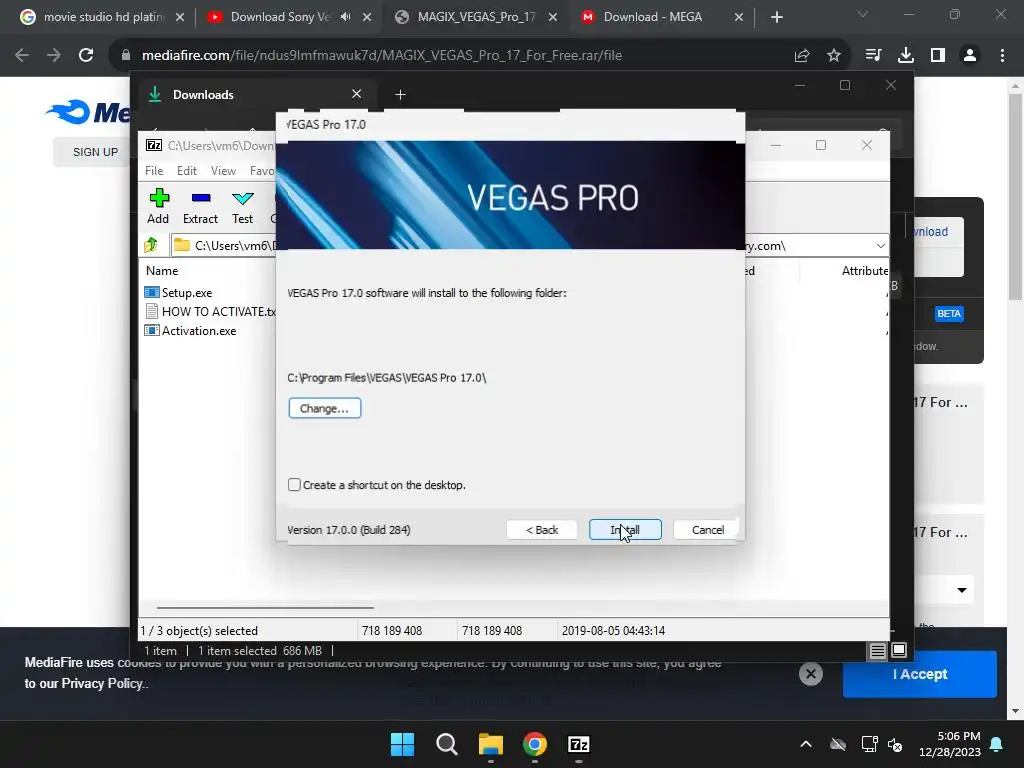This screenshot has height=768, width=1024.
Task: Open clock and date 5:06 PM
Action: pyautogui.click(x=950, y=744)
